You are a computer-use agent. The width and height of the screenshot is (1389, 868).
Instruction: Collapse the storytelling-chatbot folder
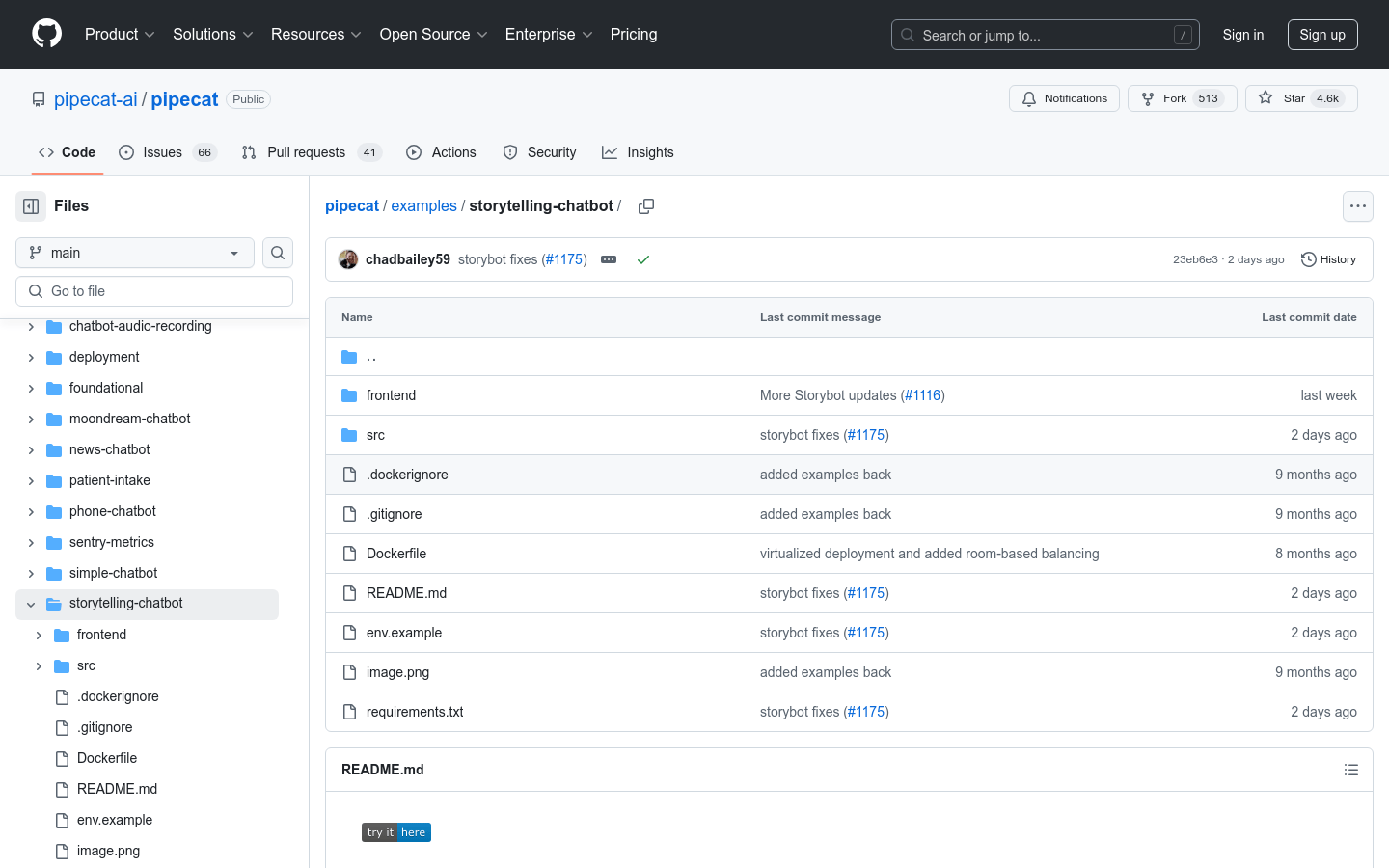pos(31,605)
